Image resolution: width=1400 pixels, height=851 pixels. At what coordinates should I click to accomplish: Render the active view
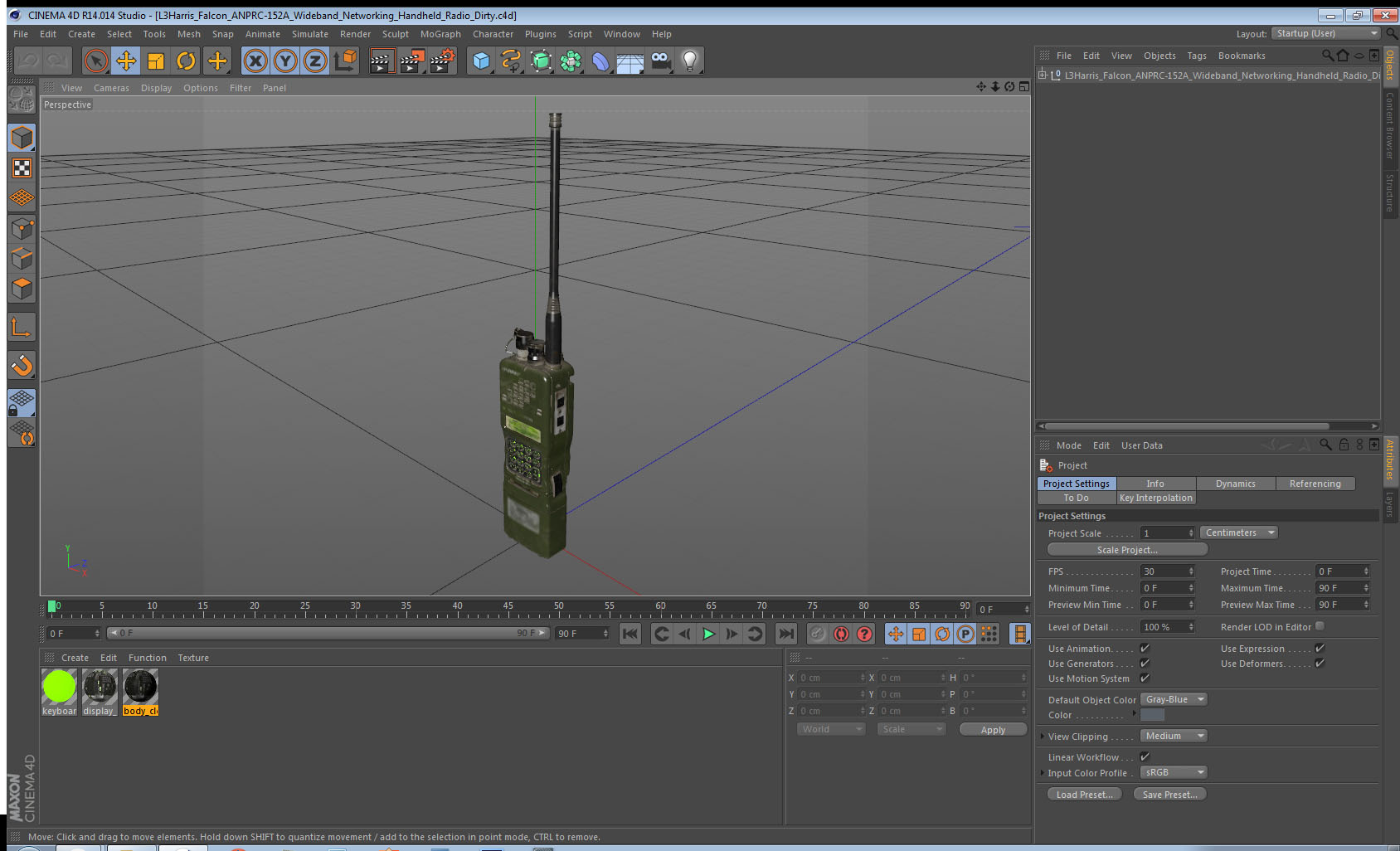(x=382, y=61)
